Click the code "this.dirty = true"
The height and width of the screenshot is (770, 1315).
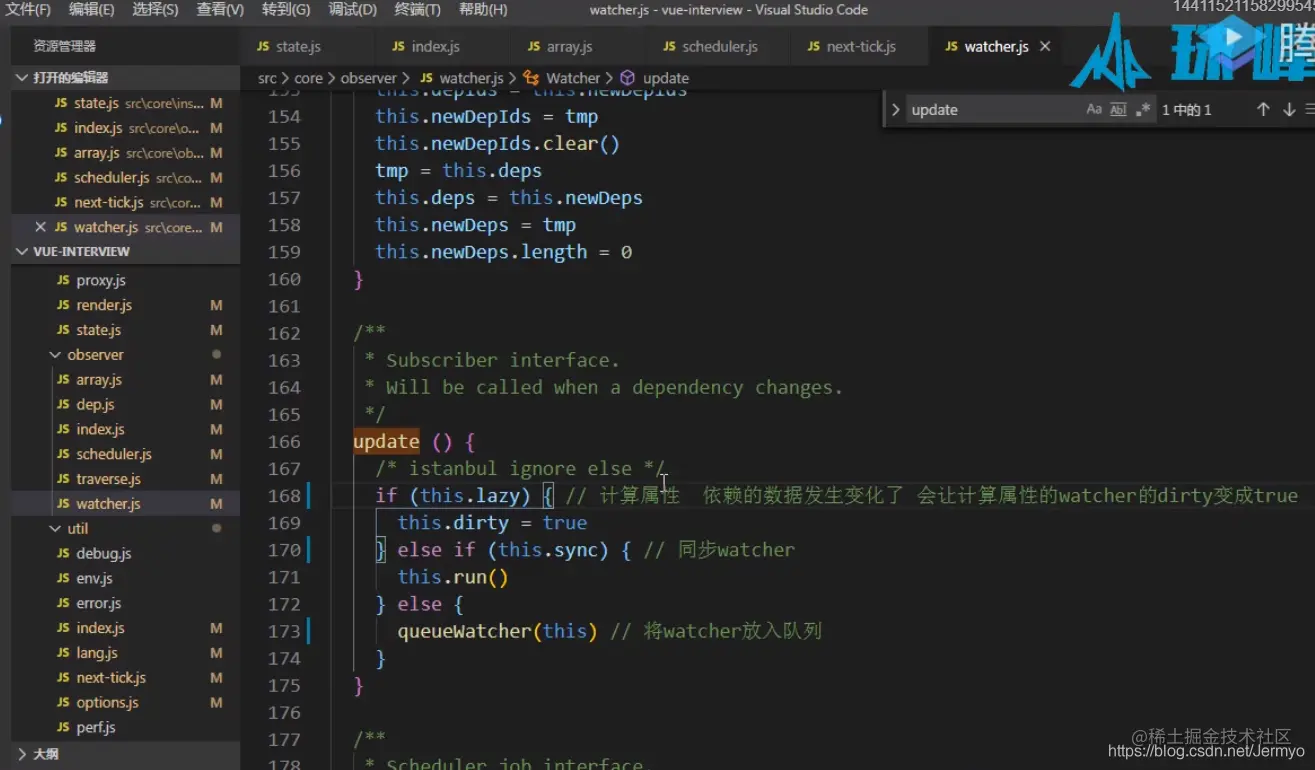point(492,523)
